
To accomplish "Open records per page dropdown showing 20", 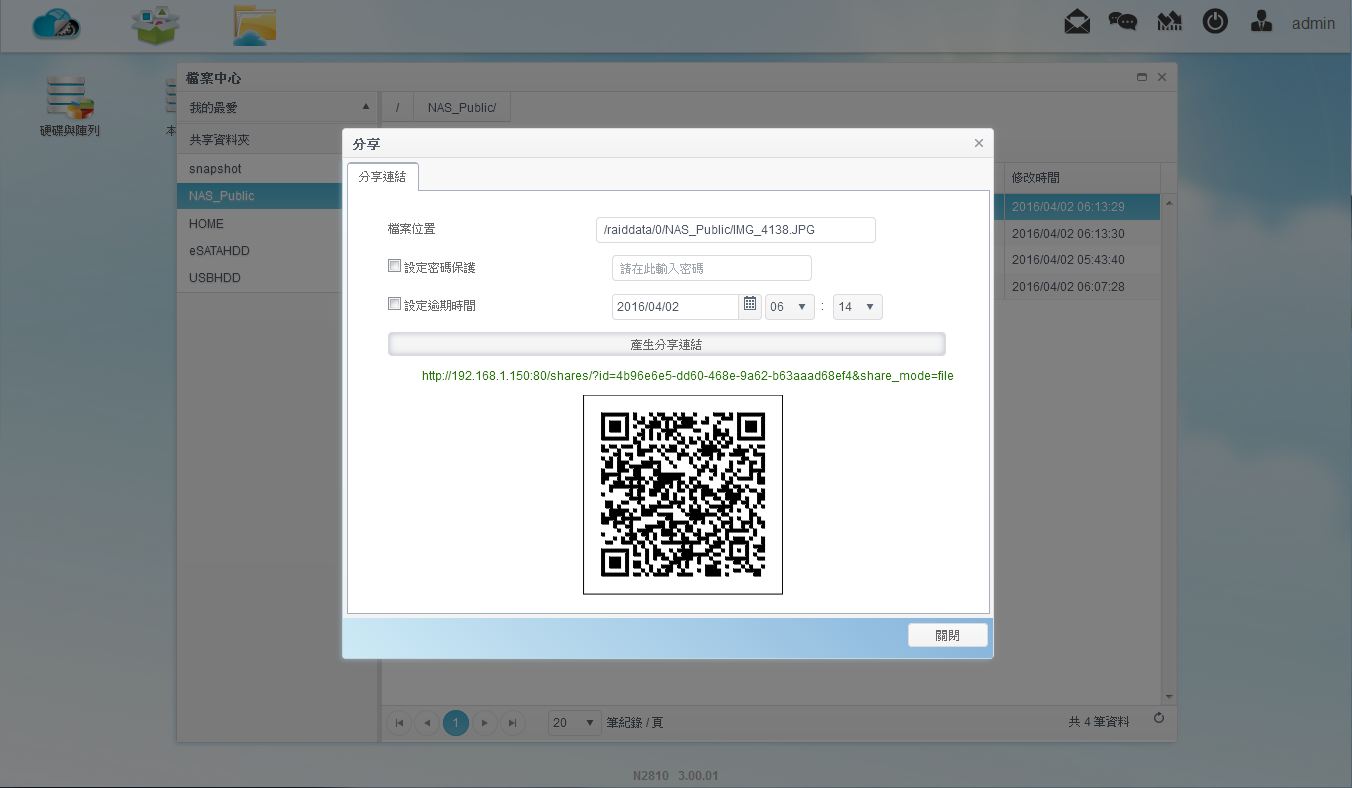I will pyautogui.click(x=575, y=722).
